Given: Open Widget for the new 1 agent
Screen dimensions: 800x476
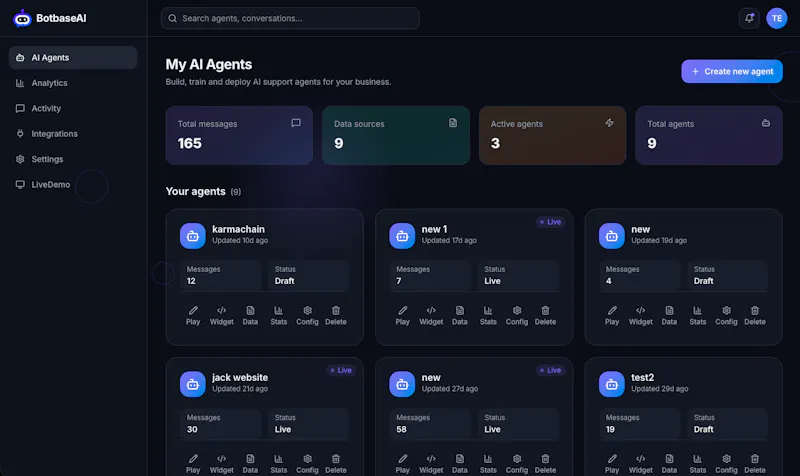Looking at the screenshot, I should point(431,315).
